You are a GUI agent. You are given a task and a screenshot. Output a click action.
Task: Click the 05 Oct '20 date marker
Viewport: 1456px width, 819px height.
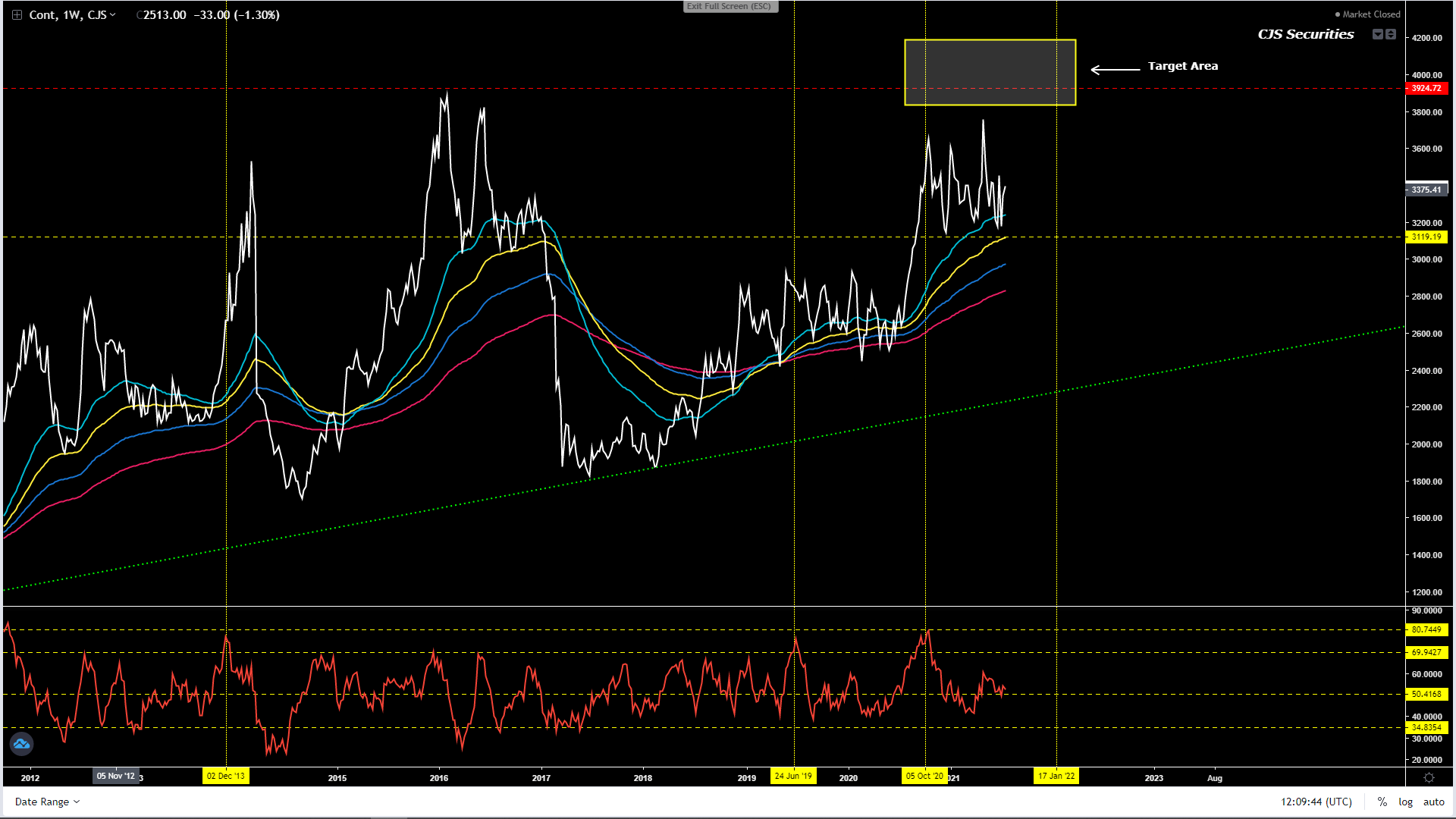924,776
